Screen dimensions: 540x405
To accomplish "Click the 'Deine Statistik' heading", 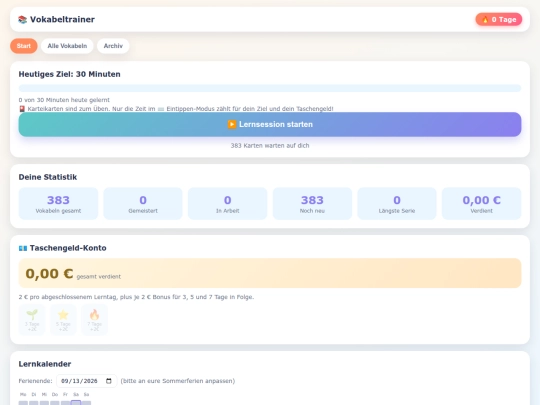I will tap(48, 177).
